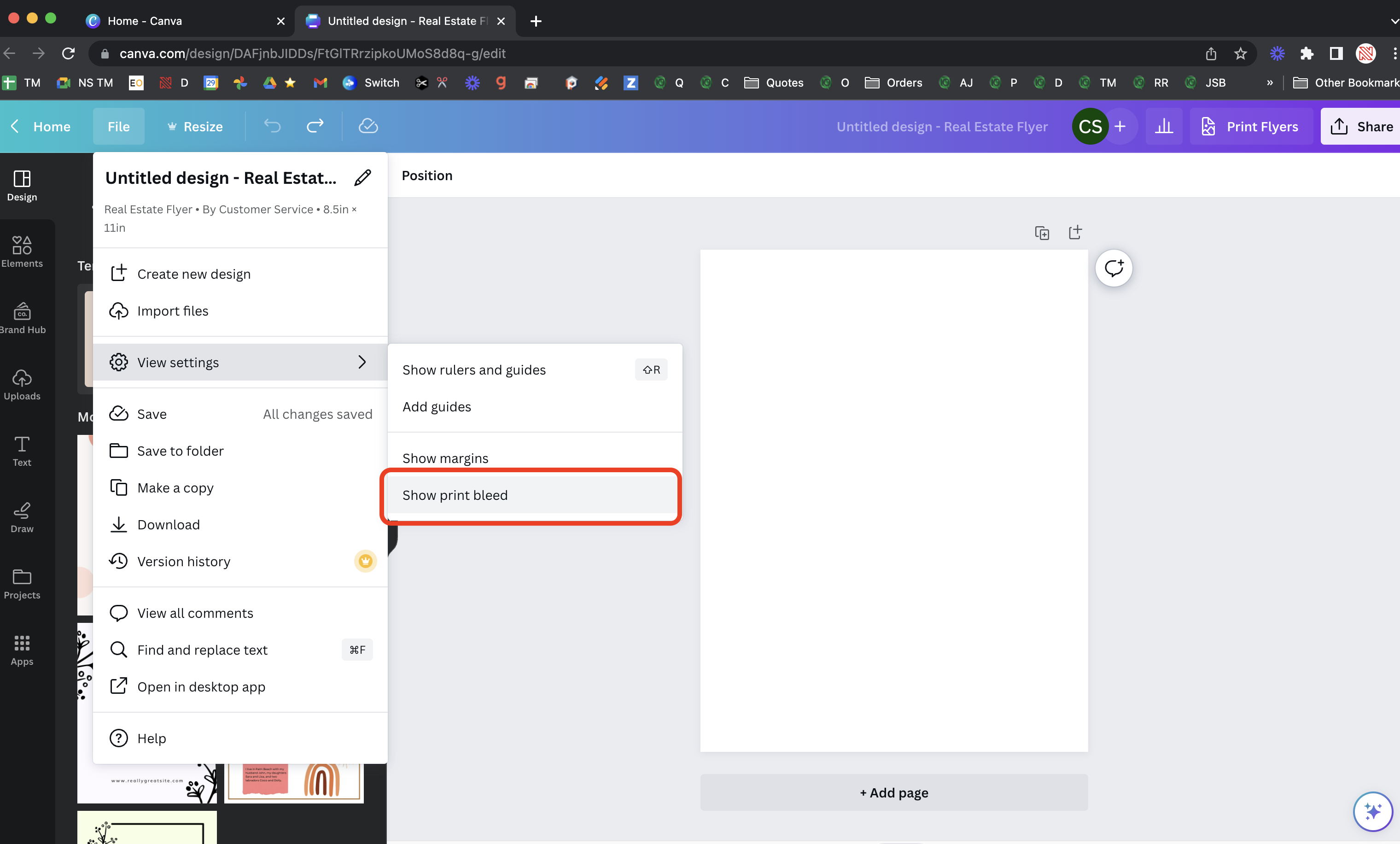The height and width of the screenshot is (844, 1400).
Task: Open Other Bookmarks folder
Action: pyautogui.click(x=1346, y=83)
